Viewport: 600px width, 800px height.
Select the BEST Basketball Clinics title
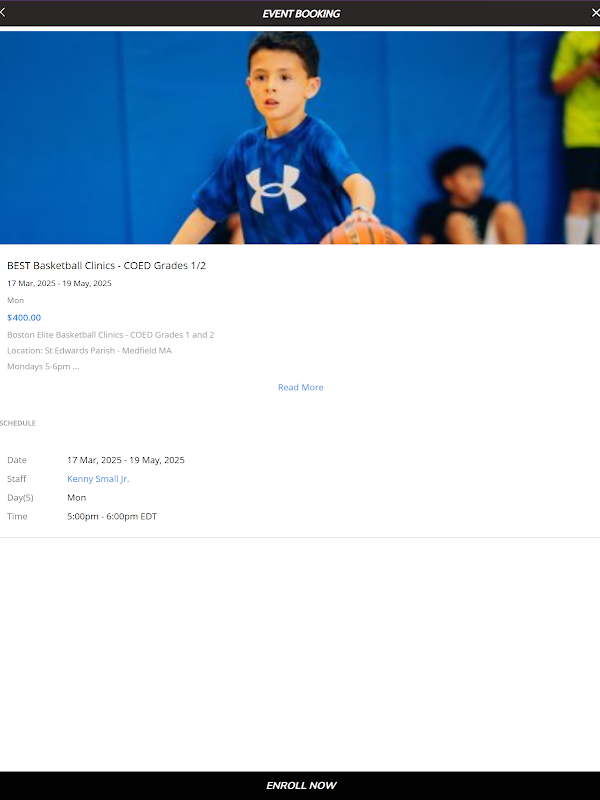pos(106,265)
